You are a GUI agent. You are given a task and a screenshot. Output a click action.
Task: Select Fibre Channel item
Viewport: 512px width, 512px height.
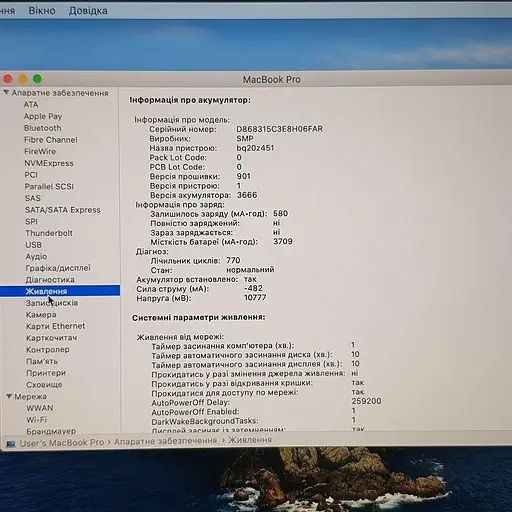pos(51,140)
